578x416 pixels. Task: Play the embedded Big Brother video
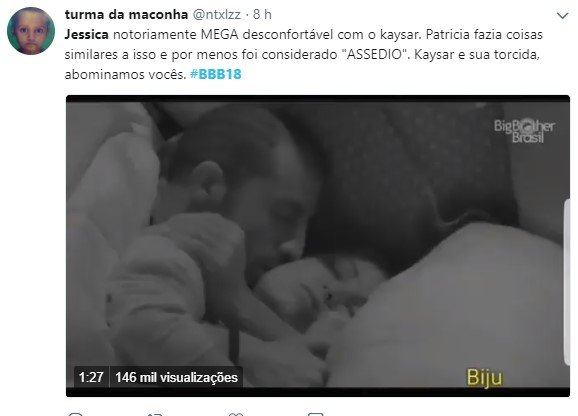[318, 246]
